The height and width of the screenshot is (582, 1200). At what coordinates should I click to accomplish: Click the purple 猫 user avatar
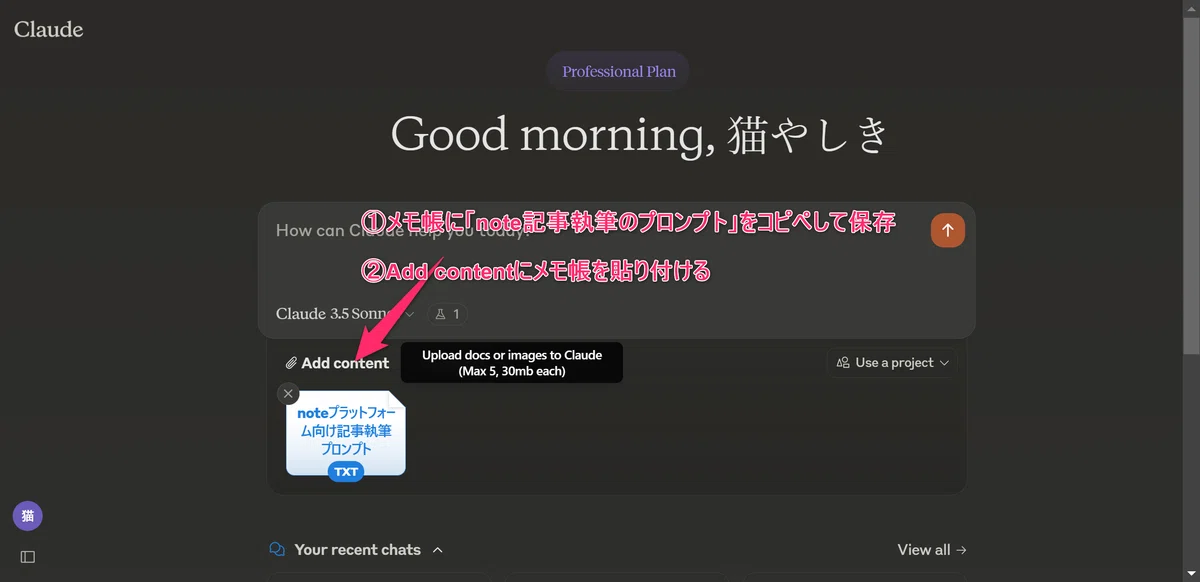pyautogui.click(x=28, y=516)
